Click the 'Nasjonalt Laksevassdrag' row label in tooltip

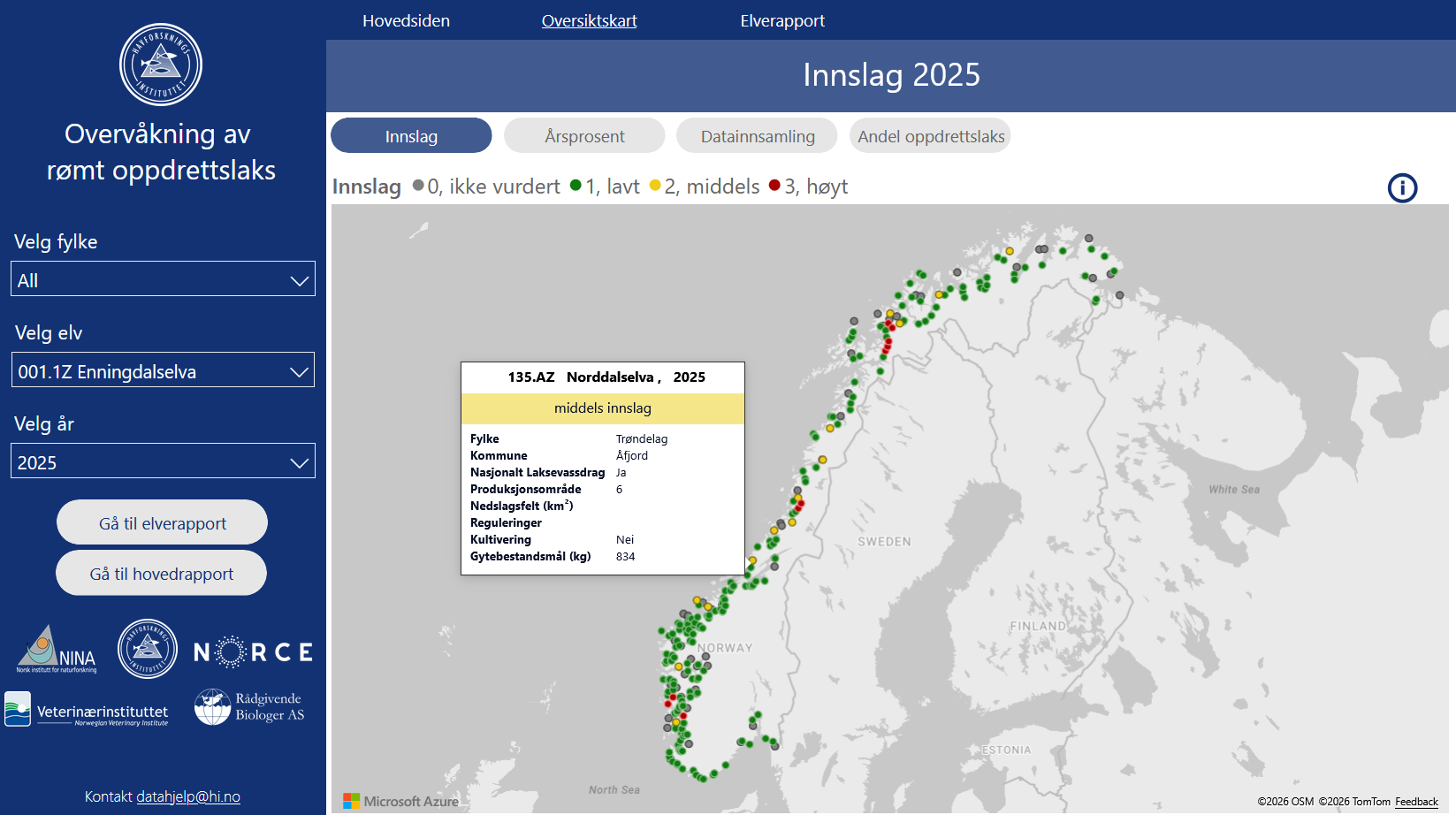537,472
